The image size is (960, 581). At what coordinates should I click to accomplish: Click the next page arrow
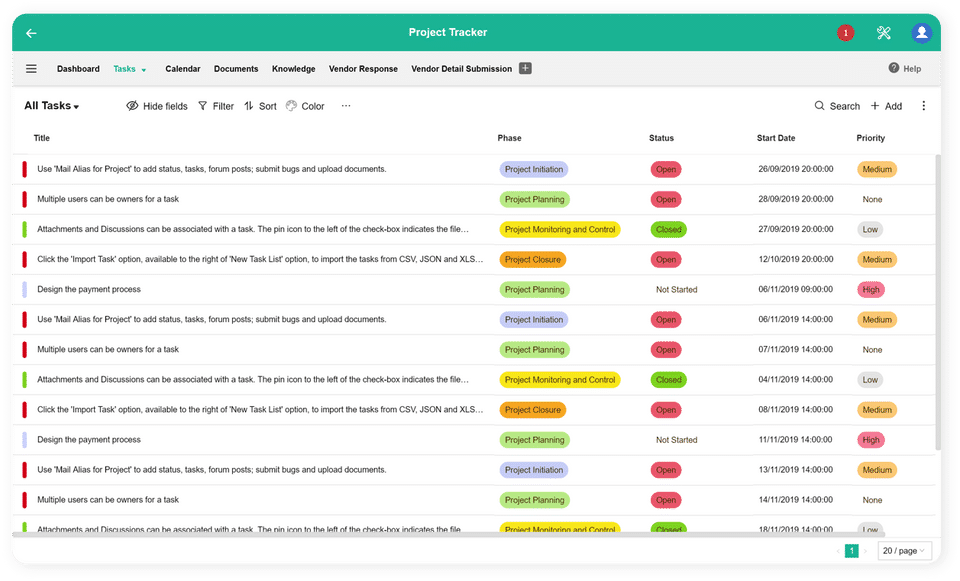point(865,550)
